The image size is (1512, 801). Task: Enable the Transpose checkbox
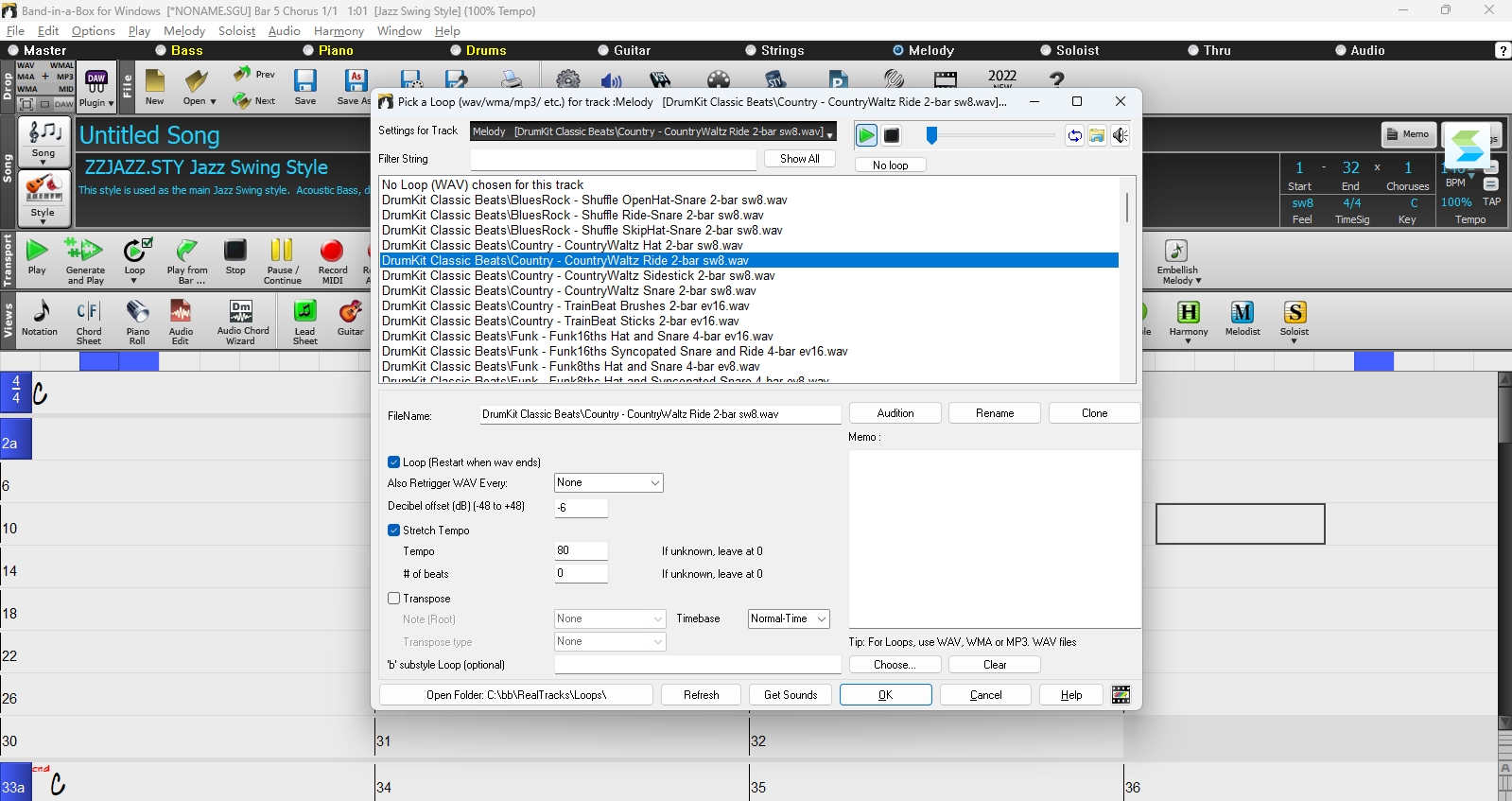393,599
